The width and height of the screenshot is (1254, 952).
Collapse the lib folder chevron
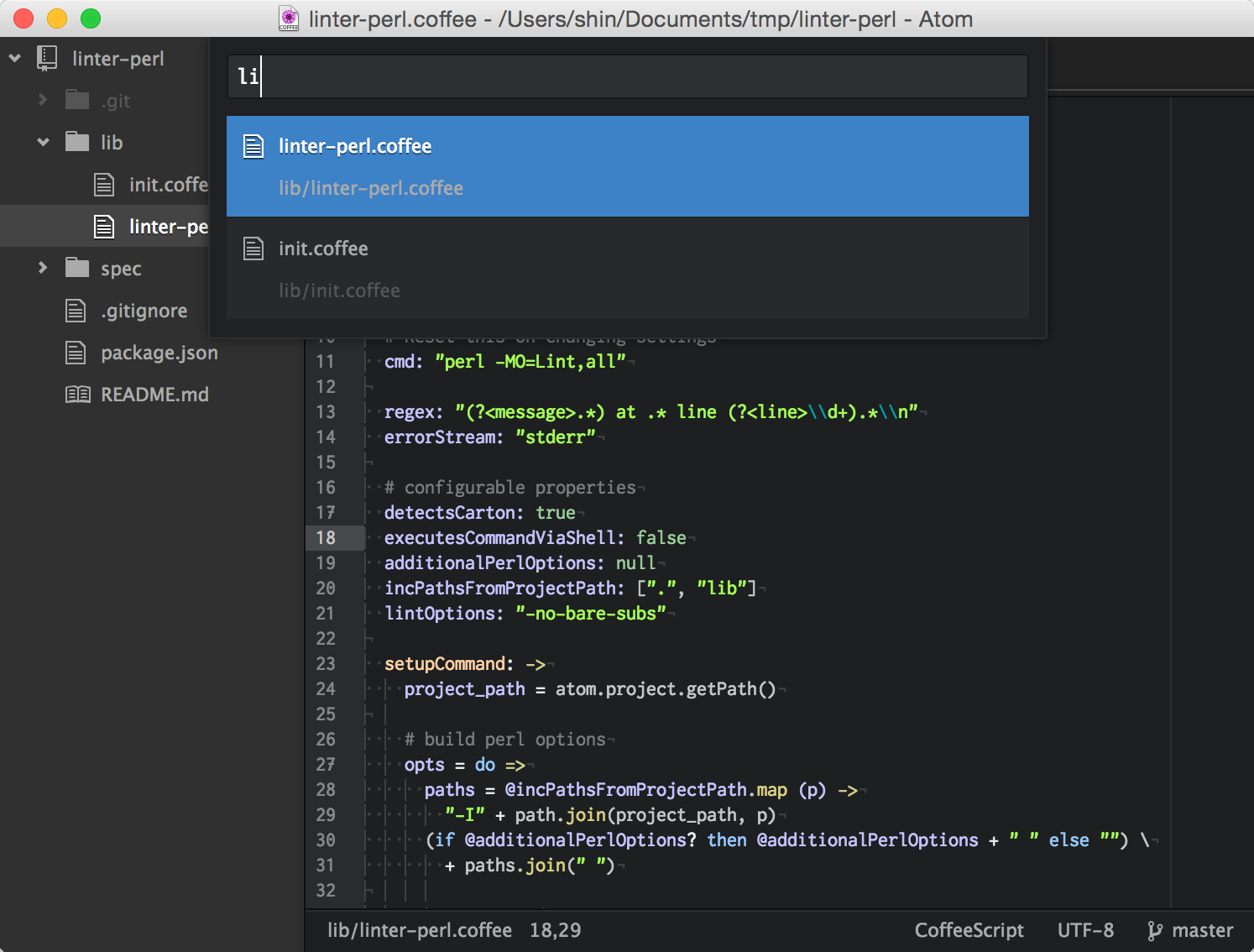pyautogui.click(x=43, y=142)
